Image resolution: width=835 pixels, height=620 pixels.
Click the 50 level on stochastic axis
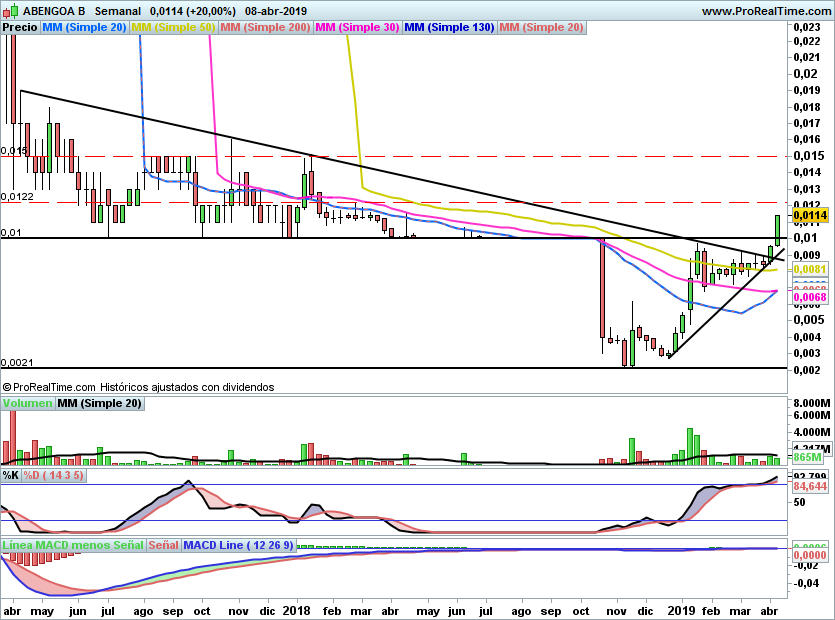799,502
